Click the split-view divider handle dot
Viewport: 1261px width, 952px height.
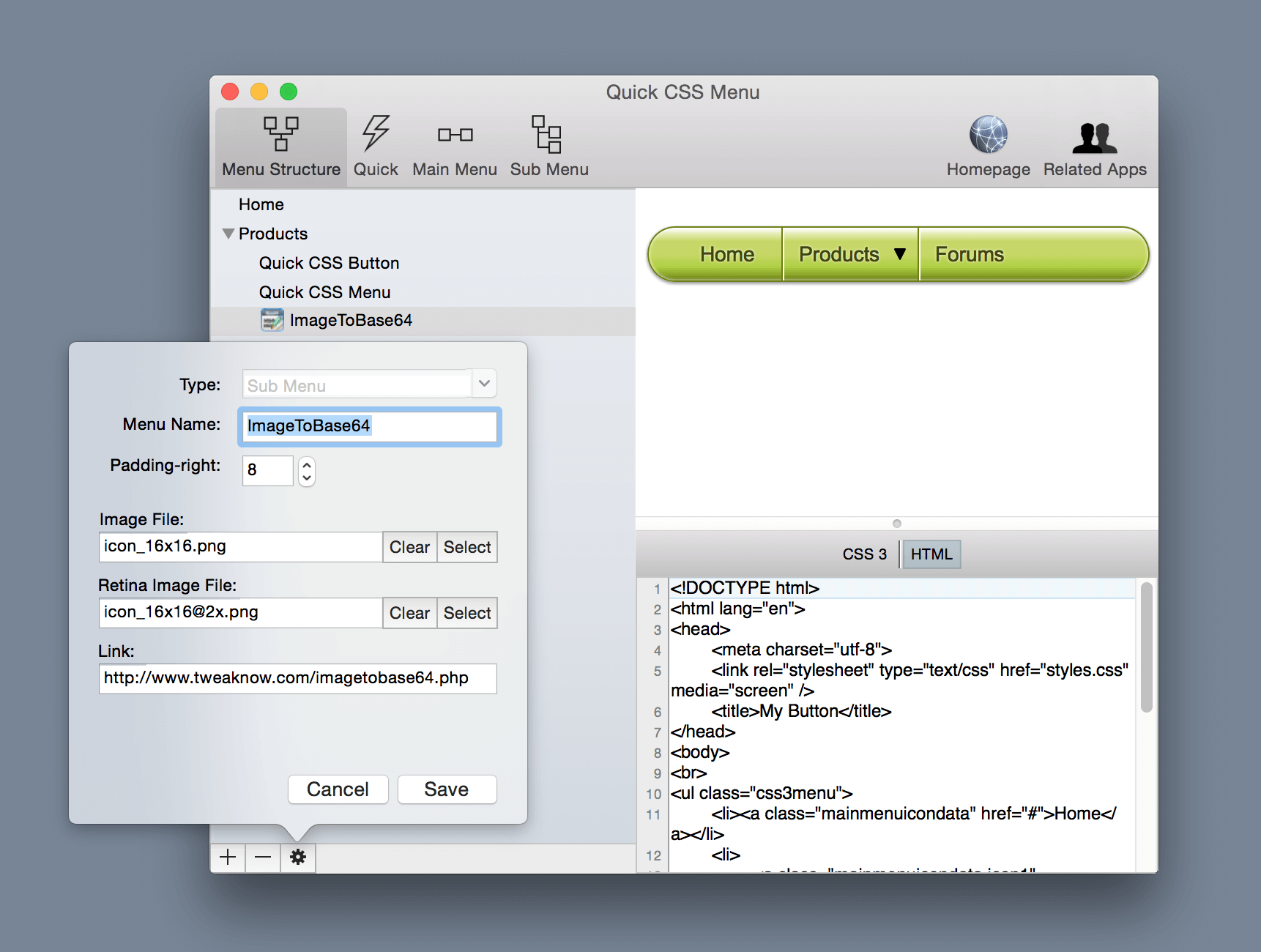(897, 524)
